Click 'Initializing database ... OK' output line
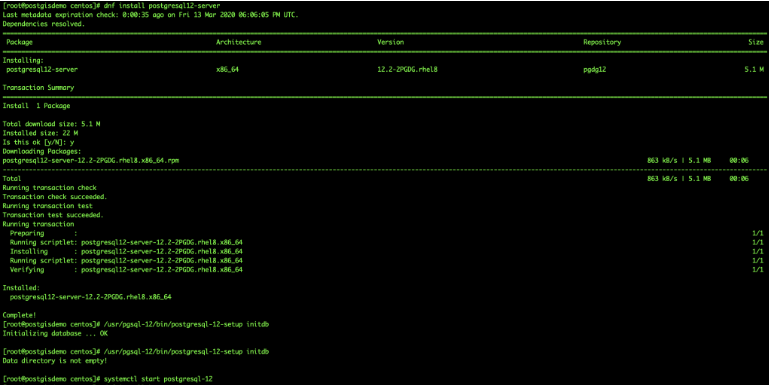The image size is (769, 385). tap(55, 334)
